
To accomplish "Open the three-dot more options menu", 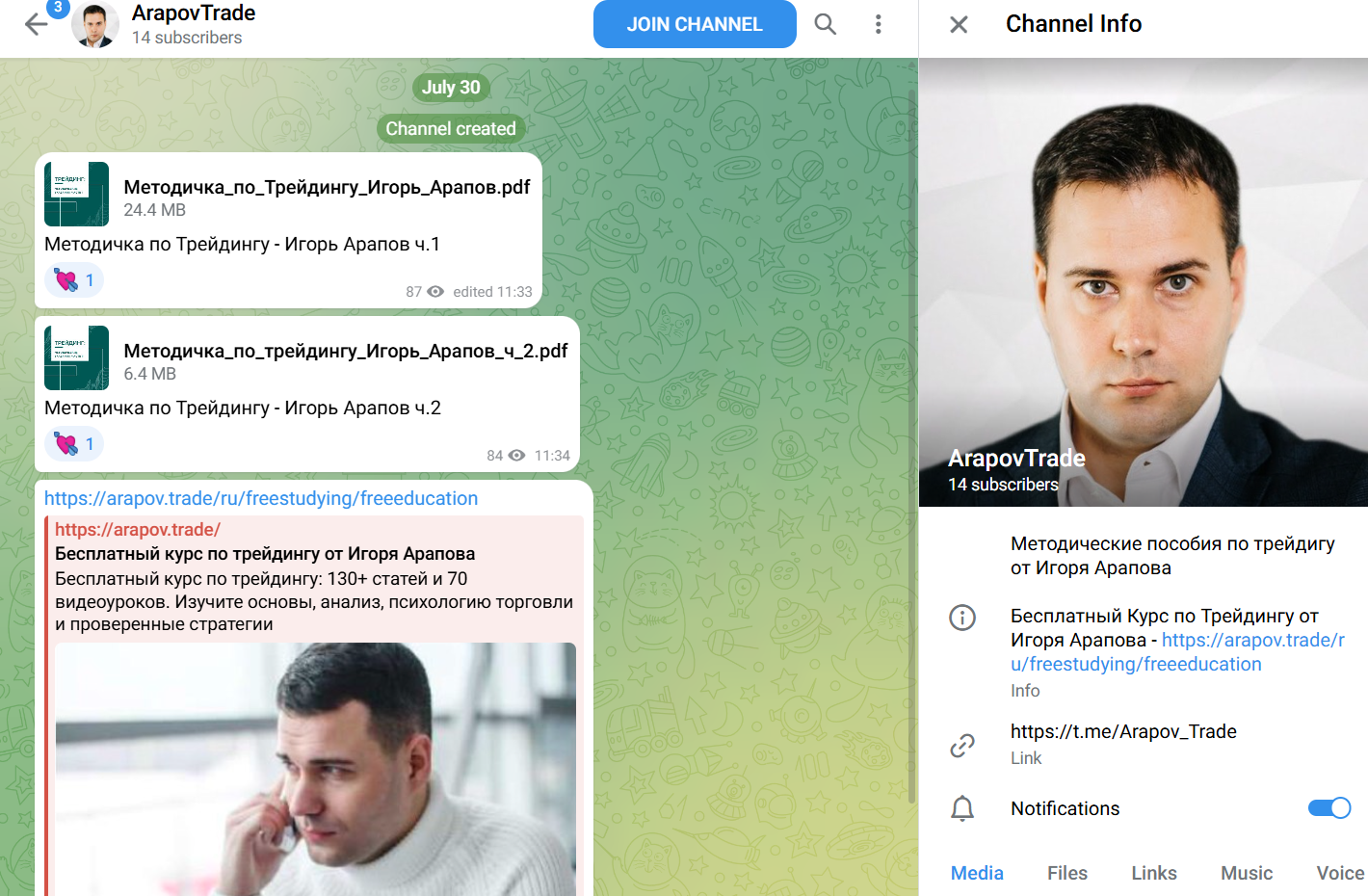I will point(878,24).
